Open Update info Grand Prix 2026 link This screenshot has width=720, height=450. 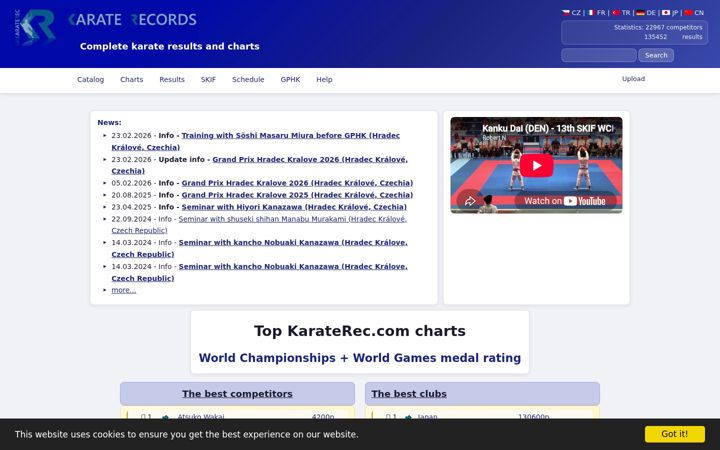click(259, 165)
